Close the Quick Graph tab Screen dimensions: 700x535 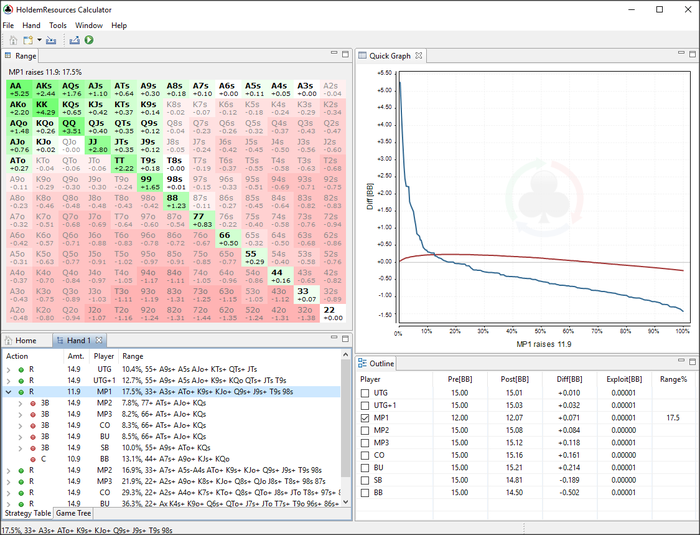418,56
